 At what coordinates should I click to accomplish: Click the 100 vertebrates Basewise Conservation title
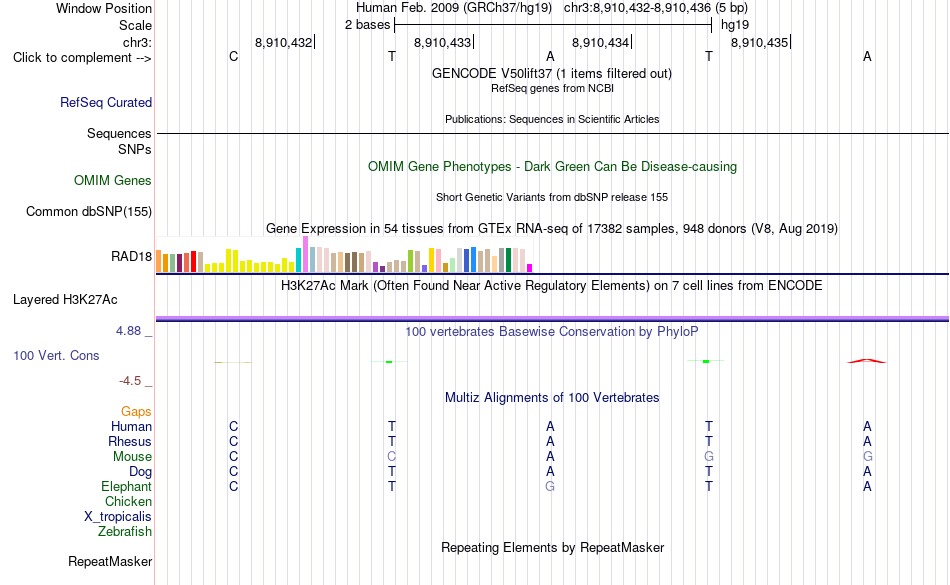pyautogui.click(x=551, y=331)
